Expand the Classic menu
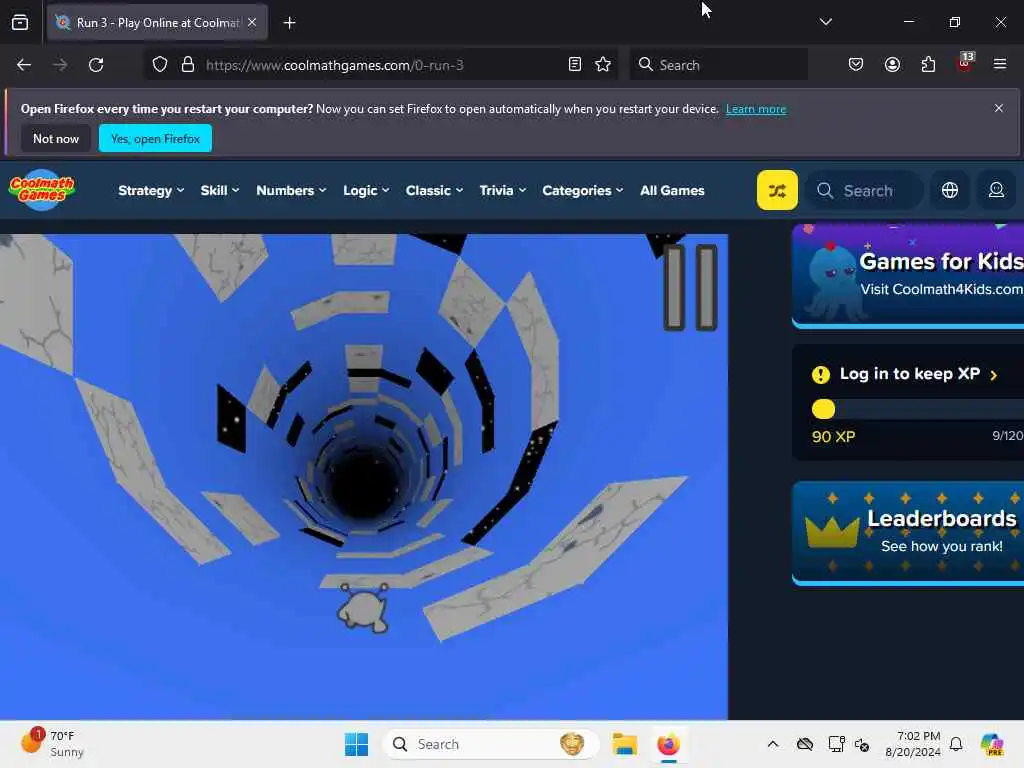Viewport: 1024px width, 768px height. (434, 191)
